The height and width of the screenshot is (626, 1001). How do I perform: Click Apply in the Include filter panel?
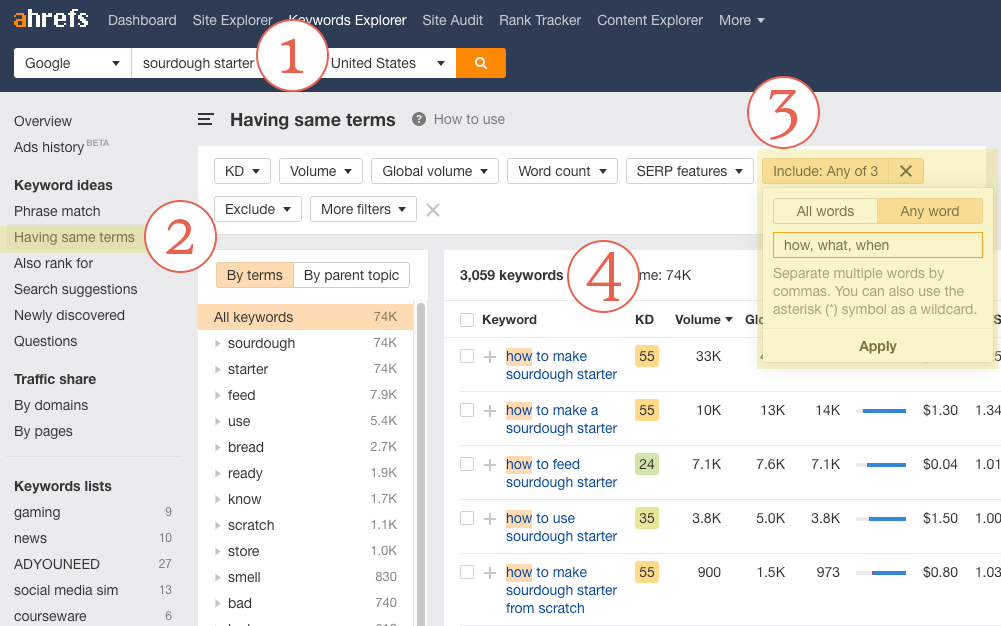(877, 346)
